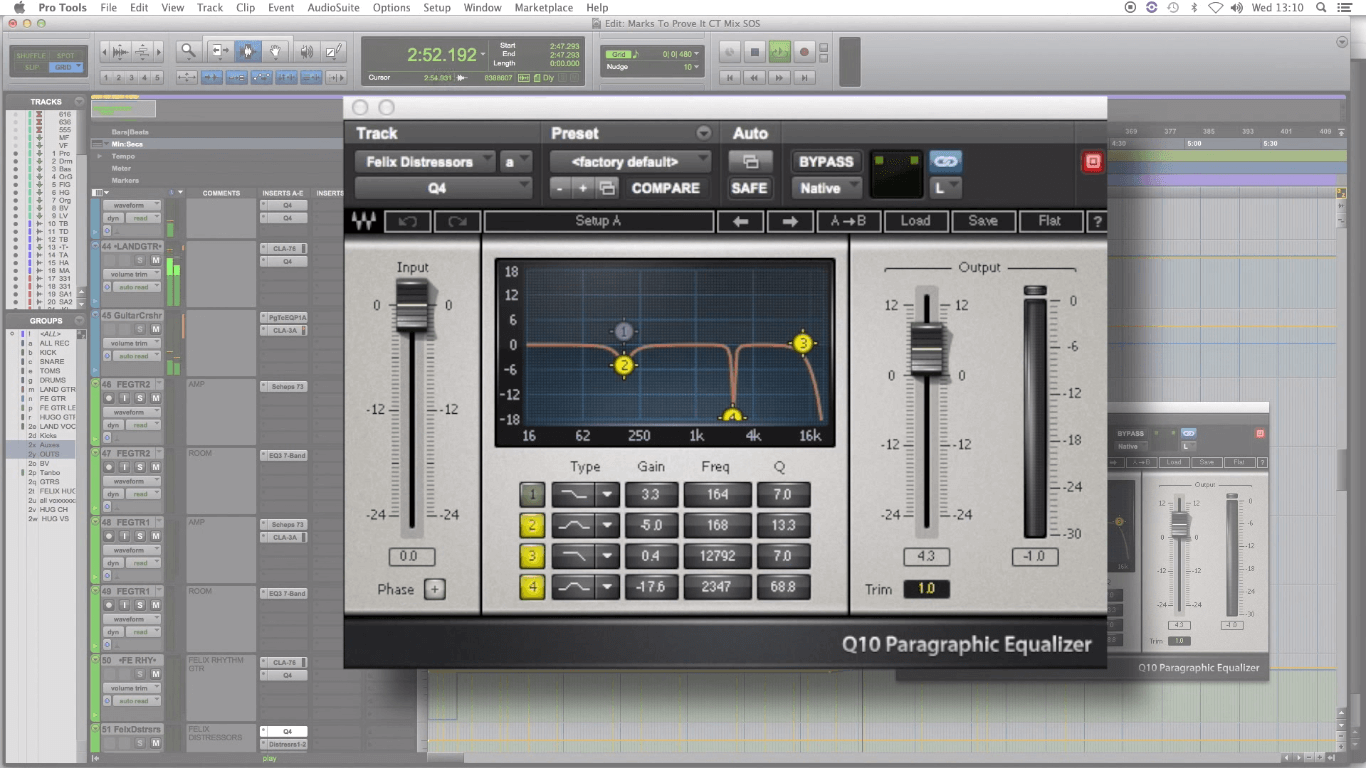Click the yellow band 3 node on EQ graph
1366x768 pixels.
pos(803,343)
